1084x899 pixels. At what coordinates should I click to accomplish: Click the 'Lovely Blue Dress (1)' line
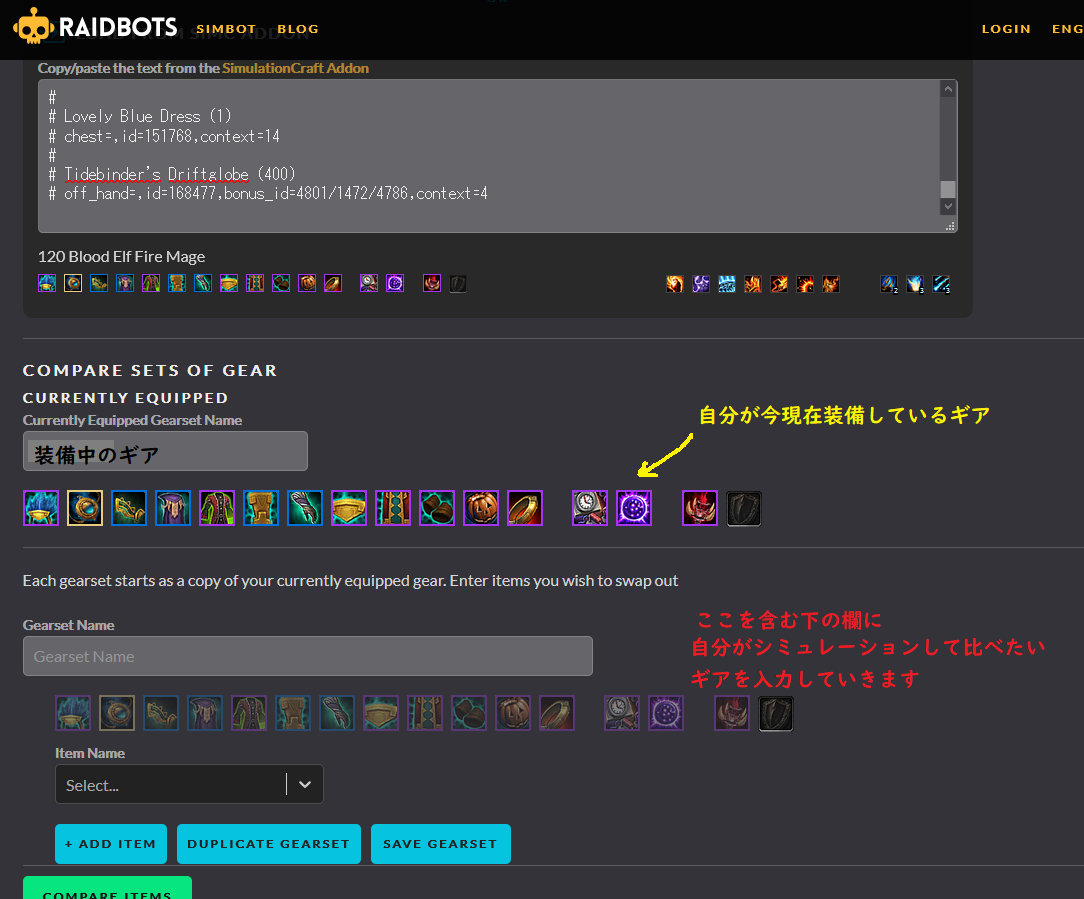[140, 116]
